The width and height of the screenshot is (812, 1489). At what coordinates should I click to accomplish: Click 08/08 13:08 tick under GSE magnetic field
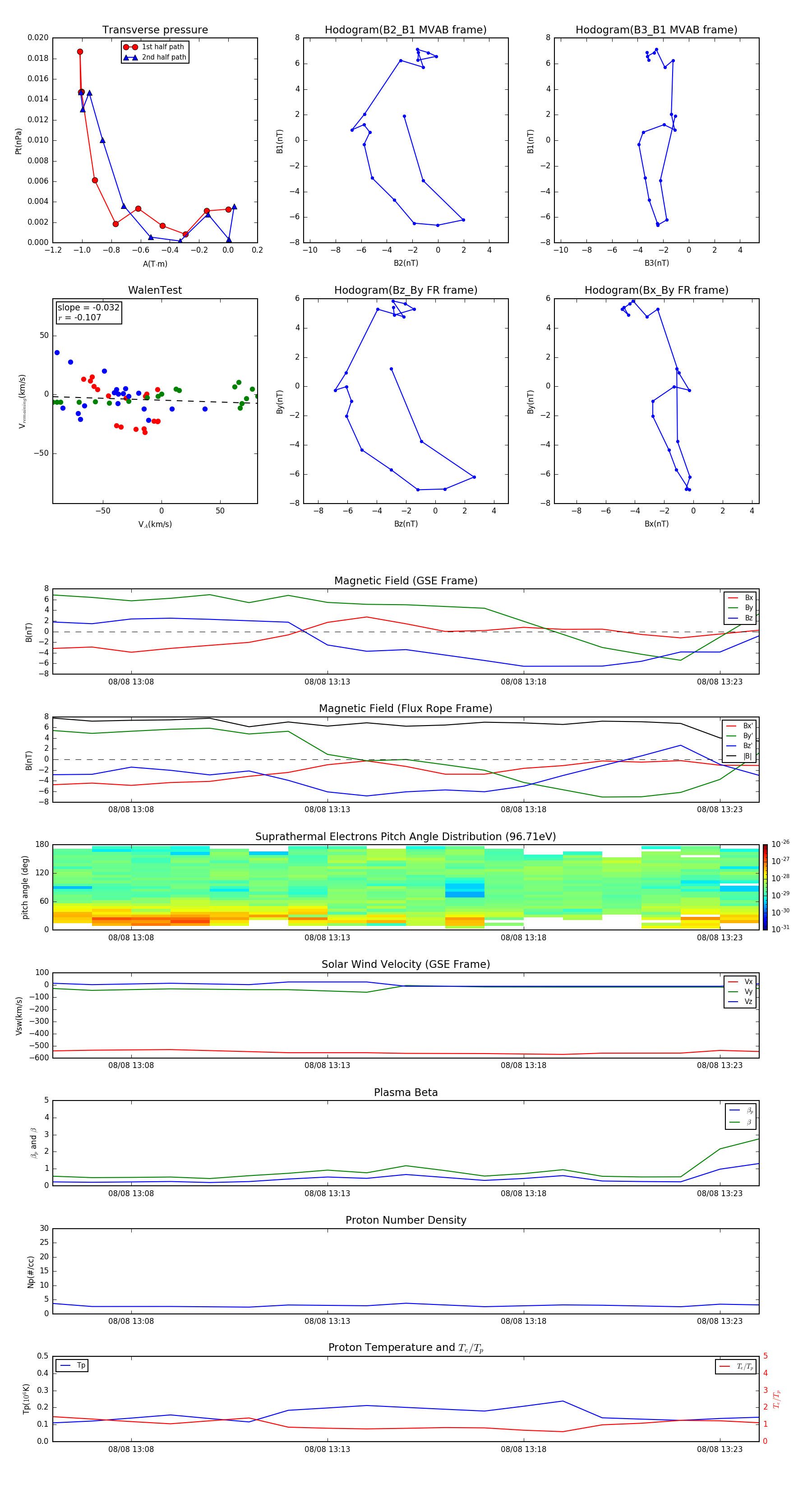[131, 682]
